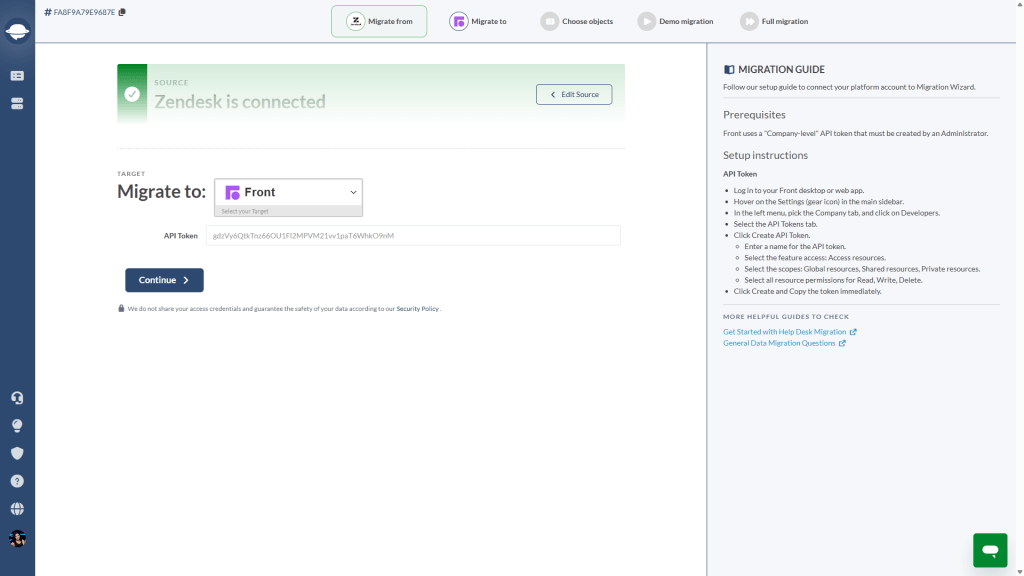Viewport: 1024px width, 576px height.
Task: Expand the Front target platform dropdown
Action: coord(288,192)
